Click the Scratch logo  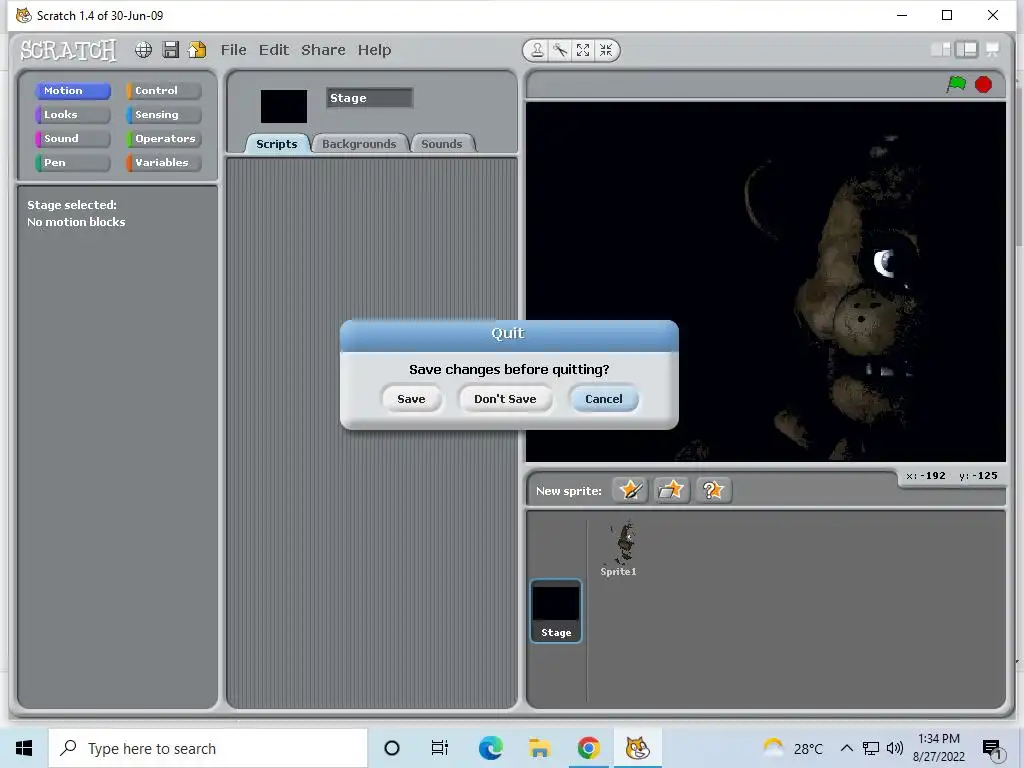coord(68,50)
